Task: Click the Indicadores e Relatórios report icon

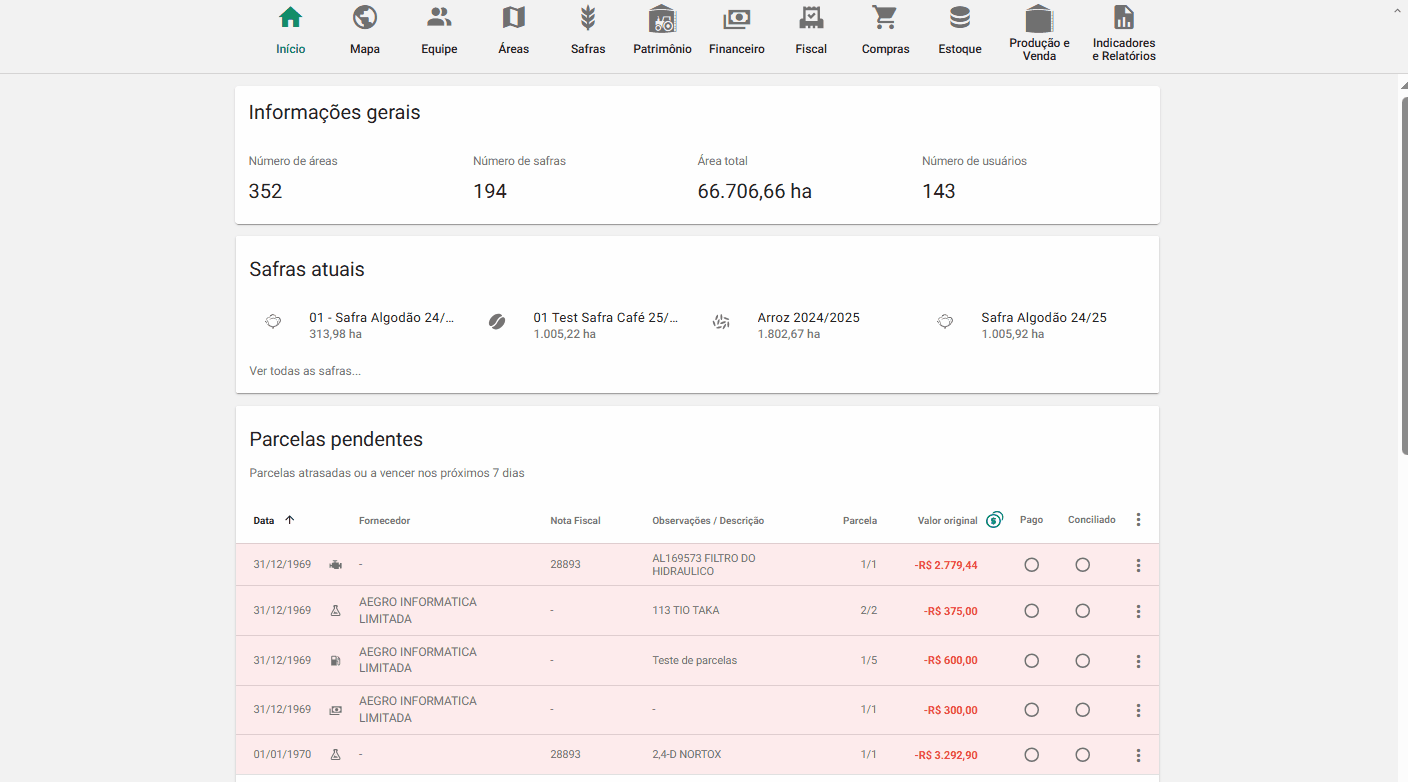Action: 1124,18
